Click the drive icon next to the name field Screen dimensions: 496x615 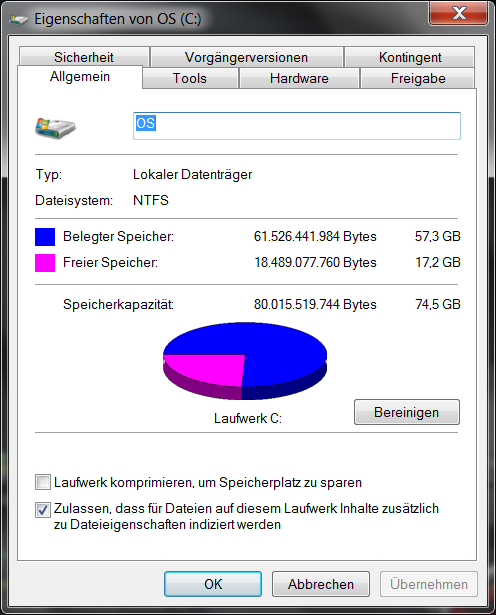[55, 128]
